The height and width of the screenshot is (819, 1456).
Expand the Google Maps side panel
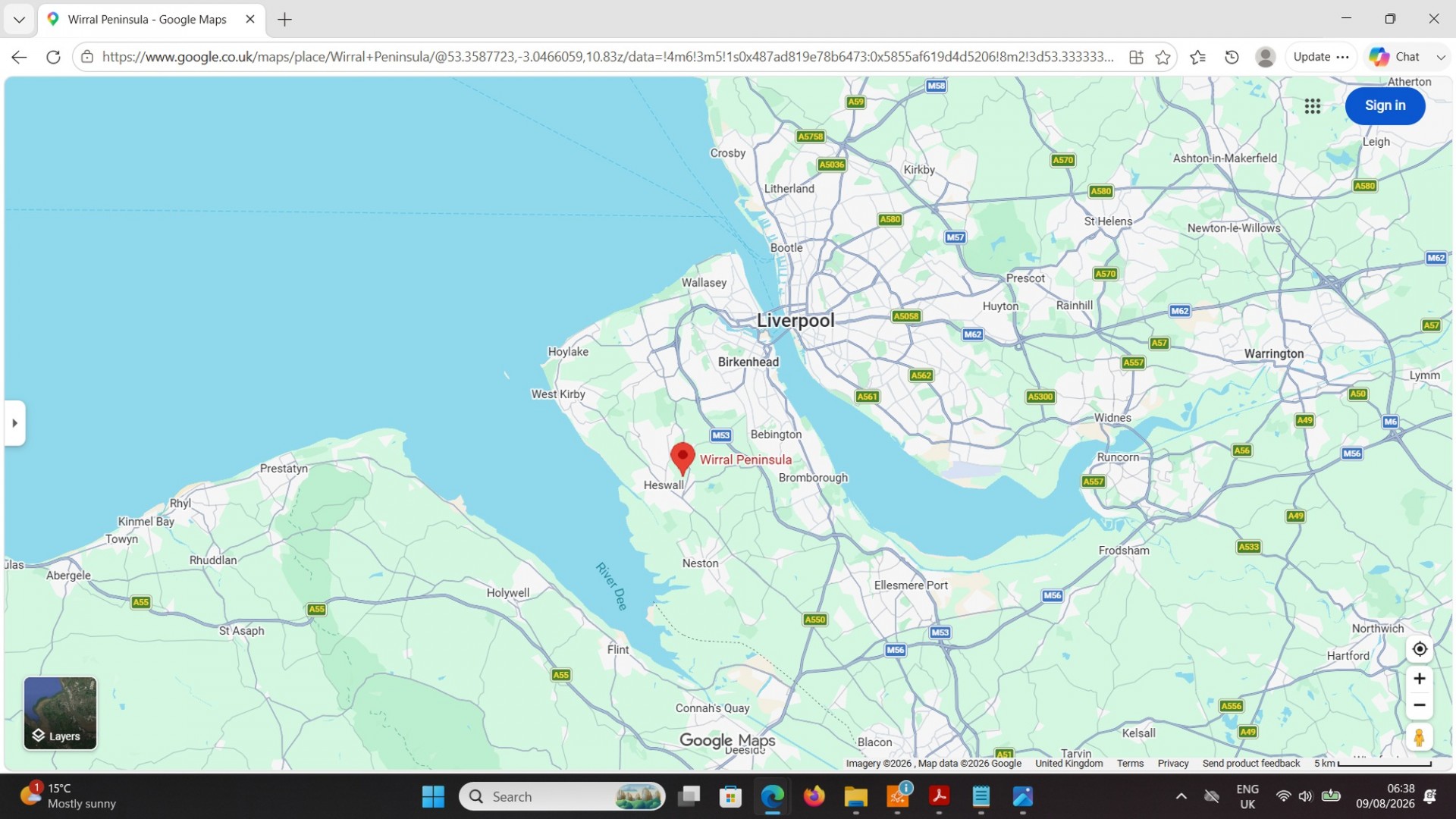pos(15,423)
